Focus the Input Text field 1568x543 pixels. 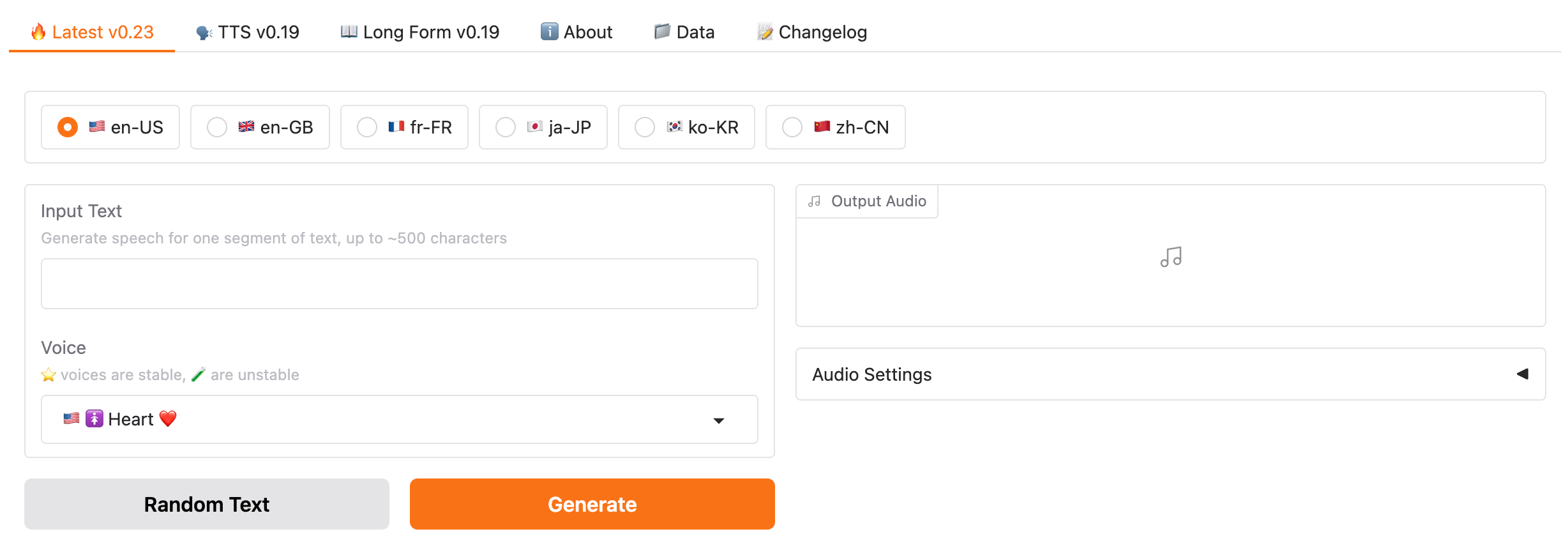(399, 284)
